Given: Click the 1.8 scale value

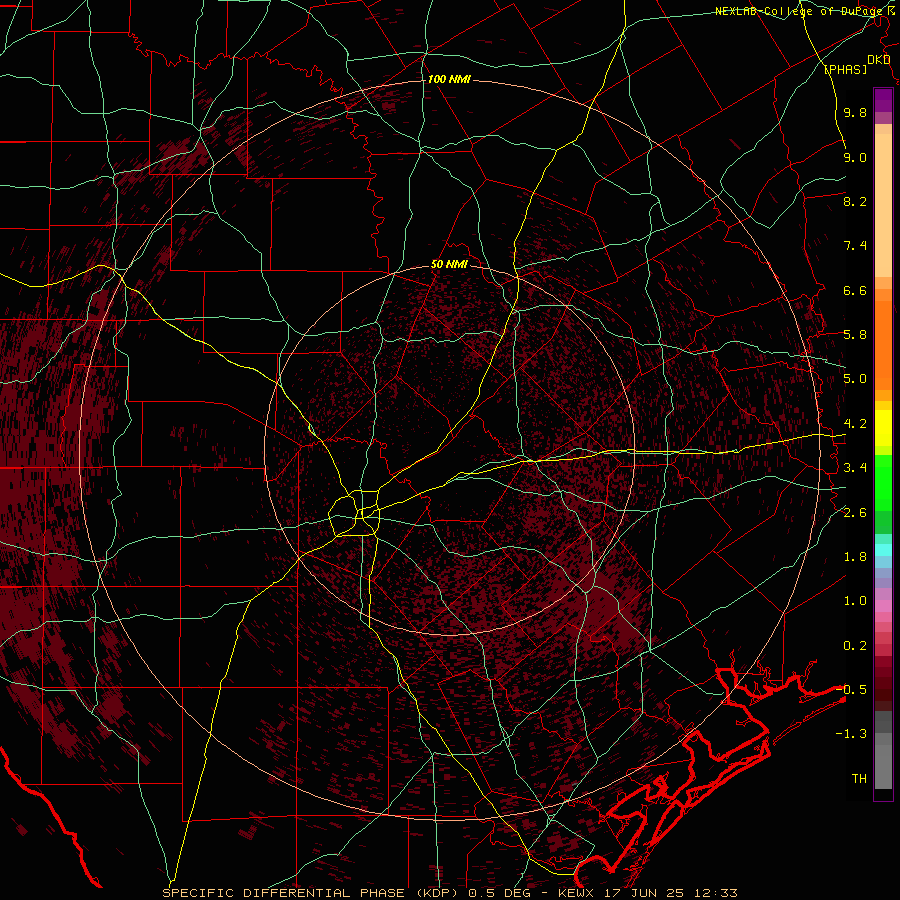Looking at the screenshot, I should click(855, 557).
